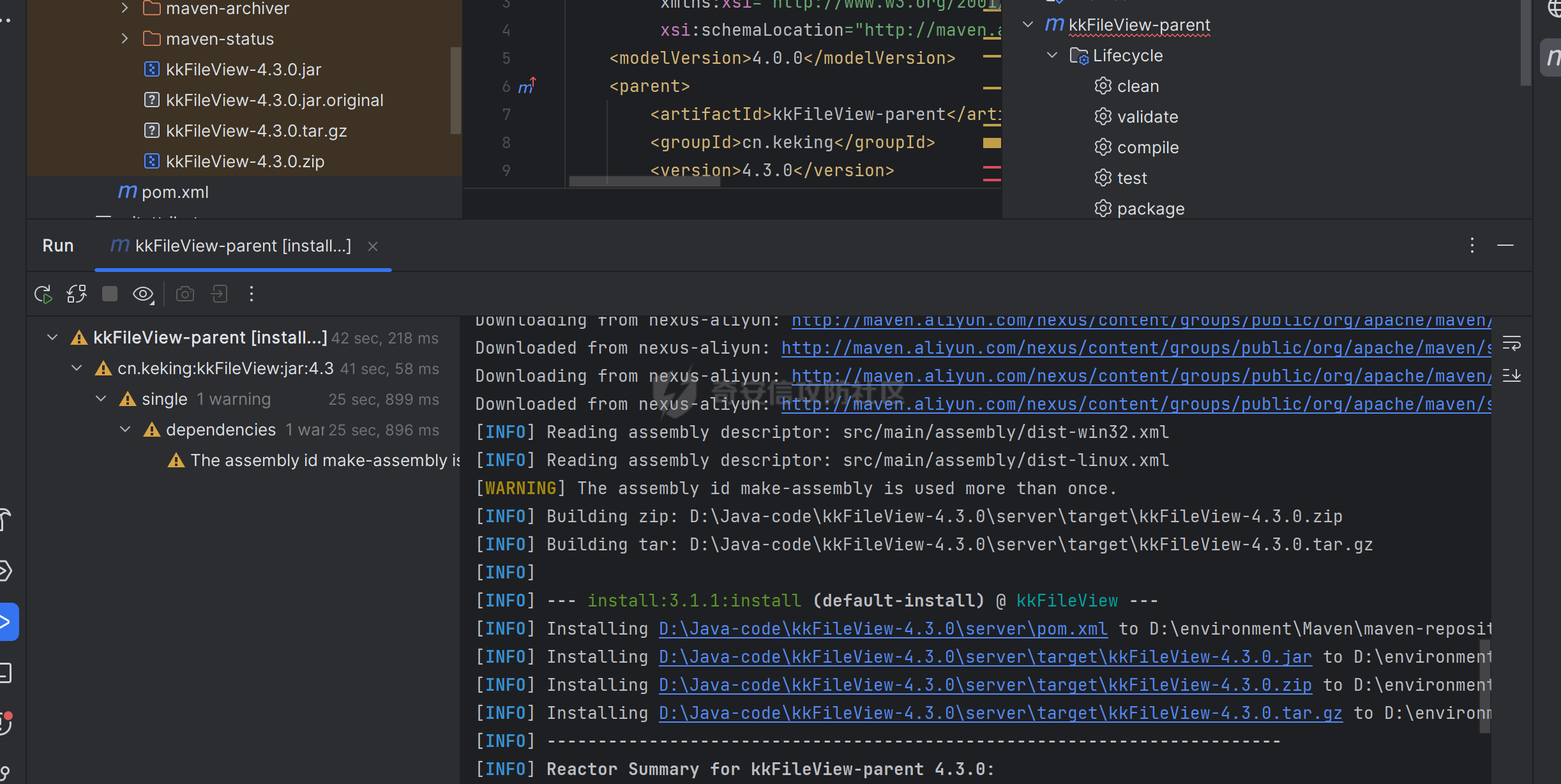Expand the maven-archiver folder
Image resolution: width=1561 pixels, height=784 pixels.
pos(124,8)
